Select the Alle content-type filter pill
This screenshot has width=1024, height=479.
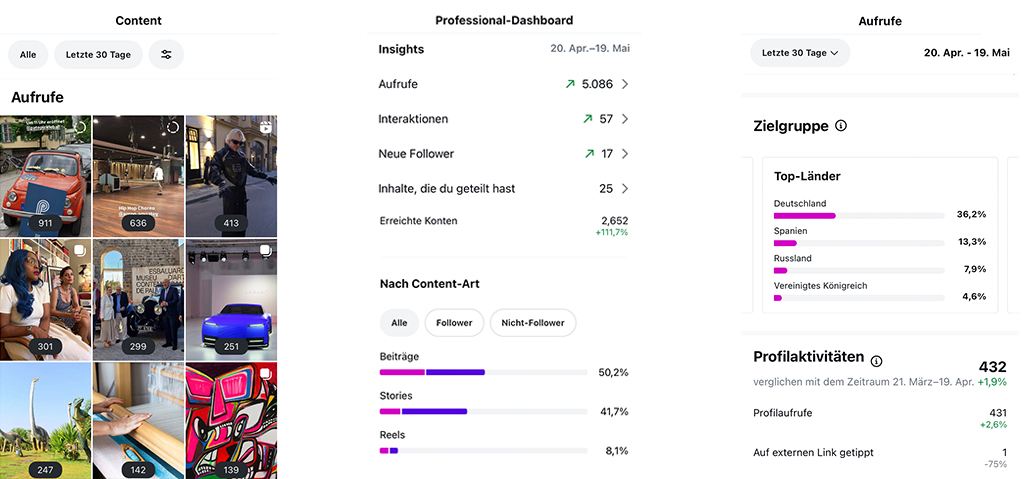(399, 323)
